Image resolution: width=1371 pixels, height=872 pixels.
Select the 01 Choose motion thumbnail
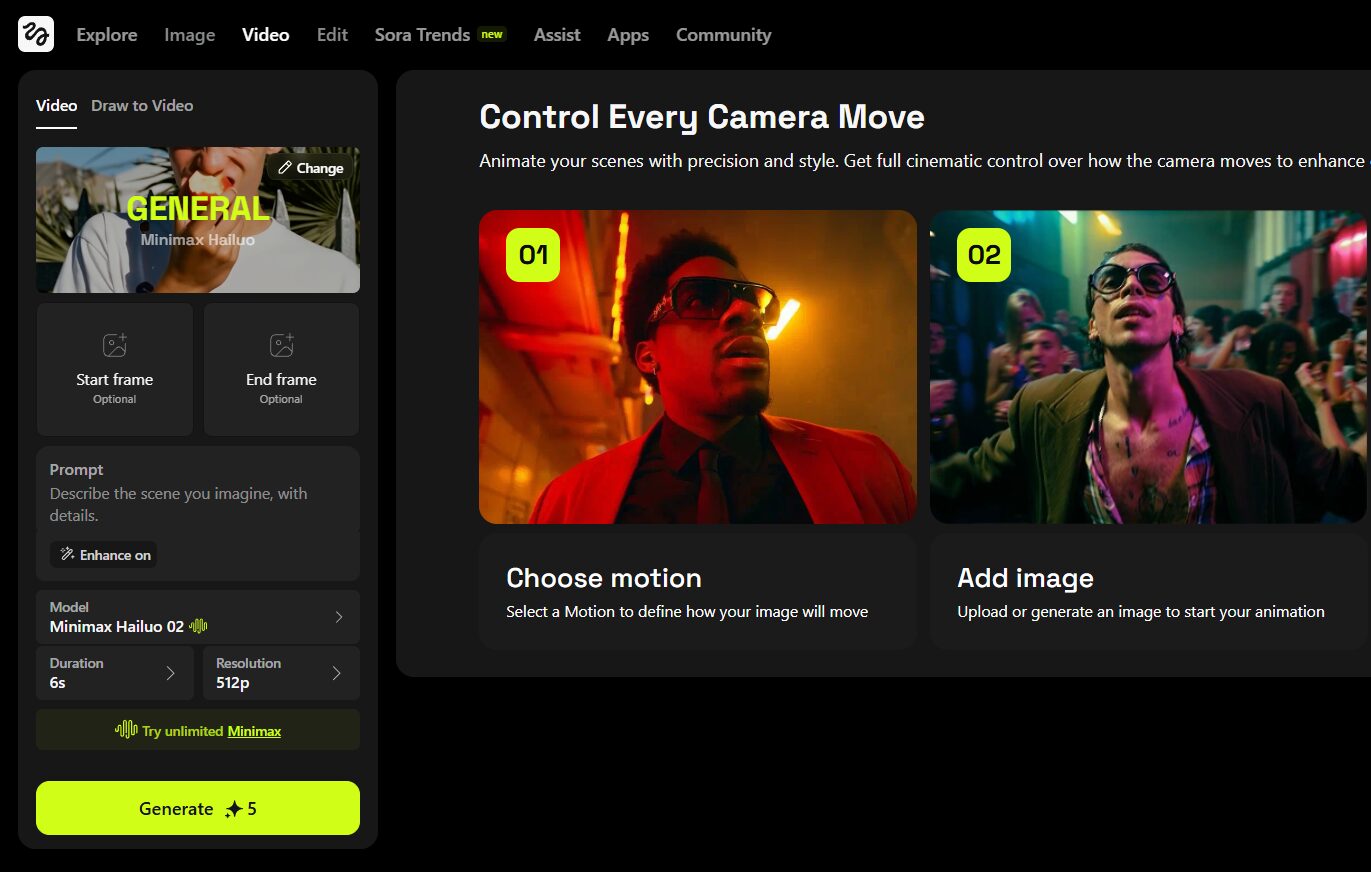[697, 367]
